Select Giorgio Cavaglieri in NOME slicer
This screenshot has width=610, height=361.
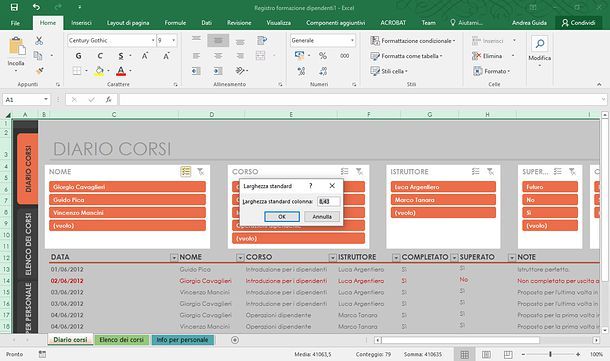127,187
